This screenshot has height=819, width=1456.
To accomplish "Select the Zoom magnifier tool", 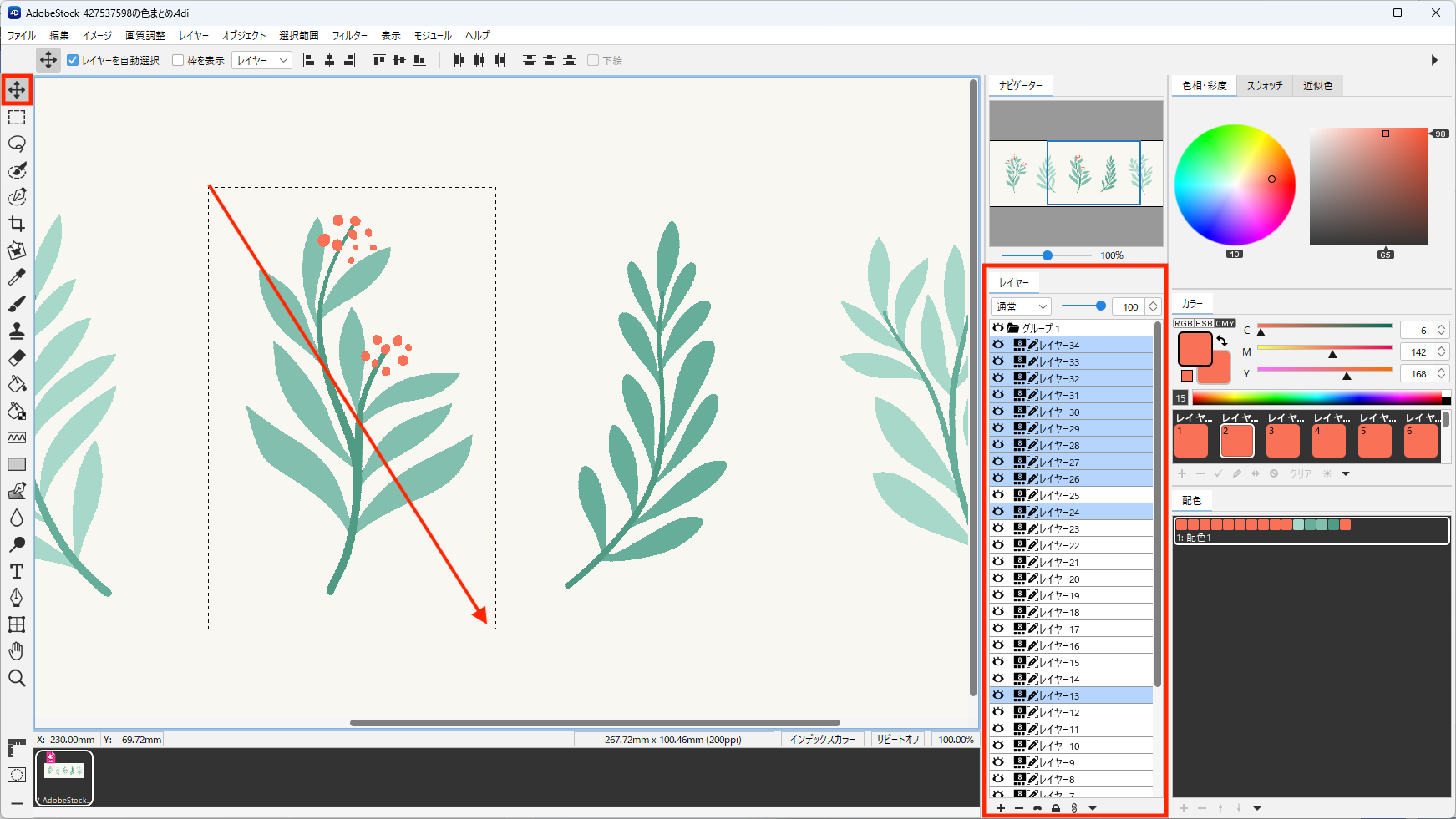I will pos(17,678).
